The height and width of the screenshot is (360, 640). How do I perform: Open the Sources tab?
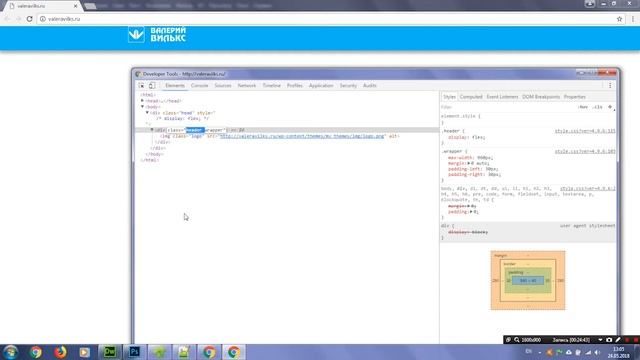[223, 86]
